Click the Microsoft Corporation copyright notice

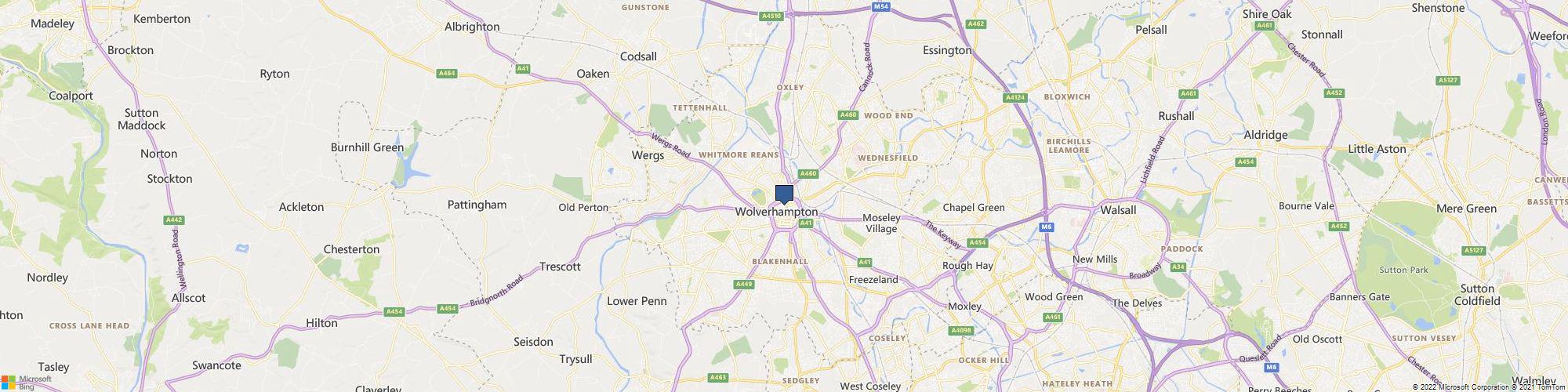(x=1460, y=387)
